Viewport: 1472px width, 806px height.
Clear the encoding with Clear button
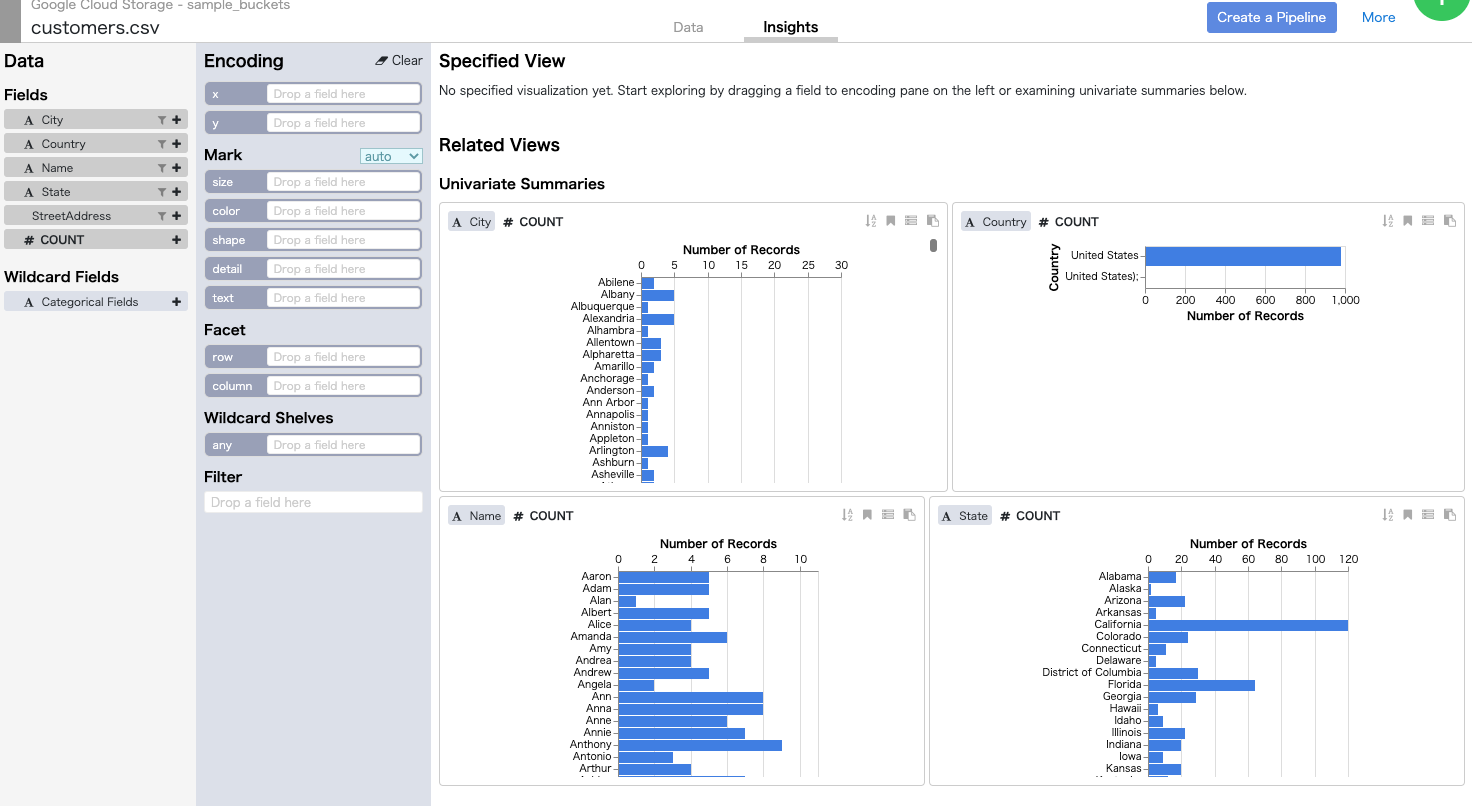point(399,61)
